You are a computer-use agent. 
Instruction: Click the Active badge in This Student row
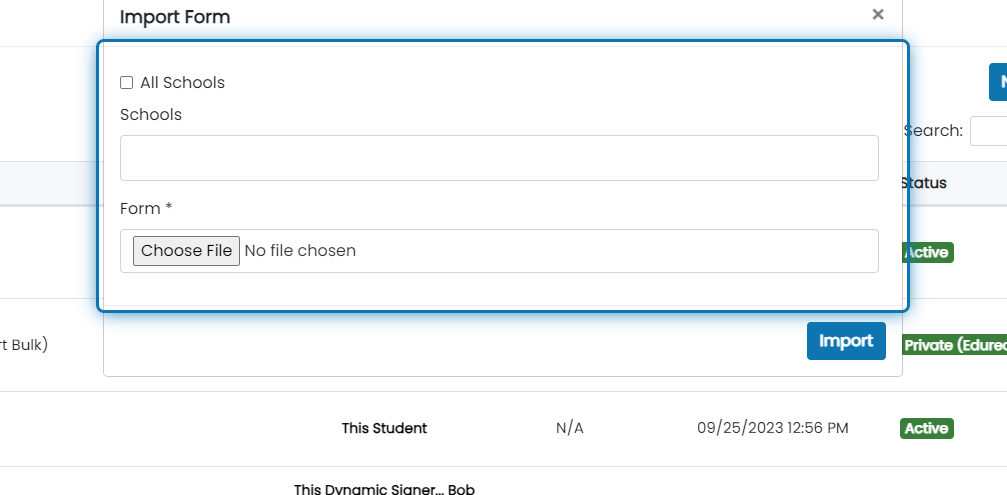pyautogui.click(x=927, y=428)
